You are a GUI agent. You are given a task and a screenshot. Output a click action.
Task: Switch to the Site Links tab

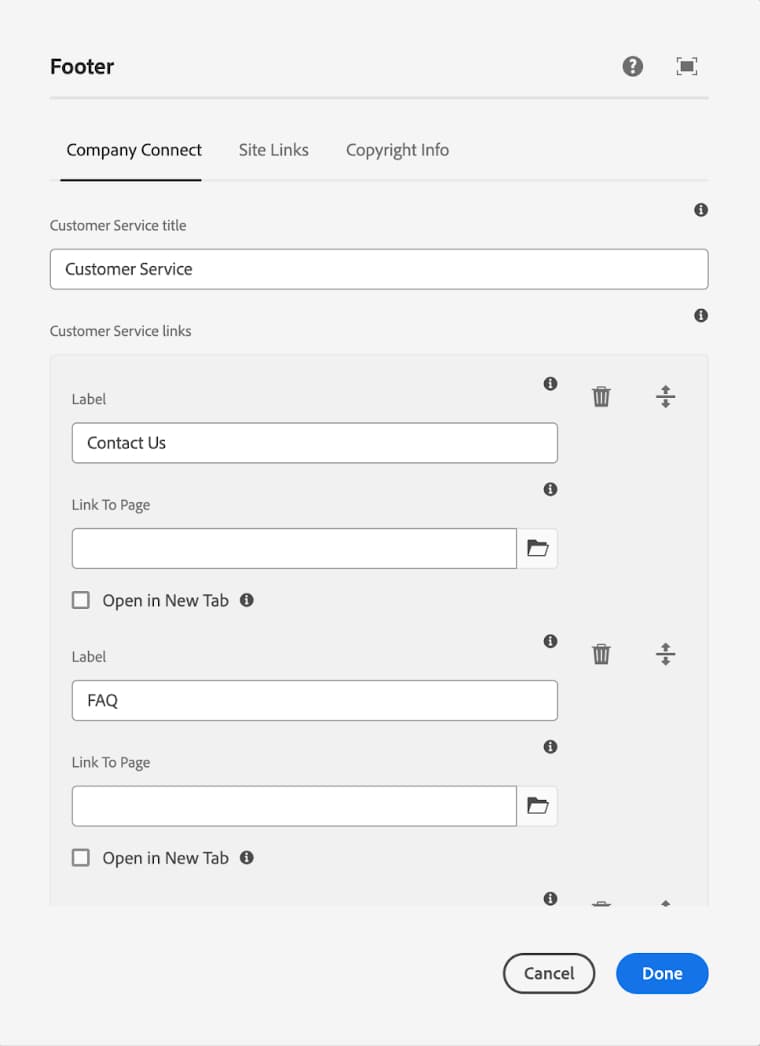(273, 150)
